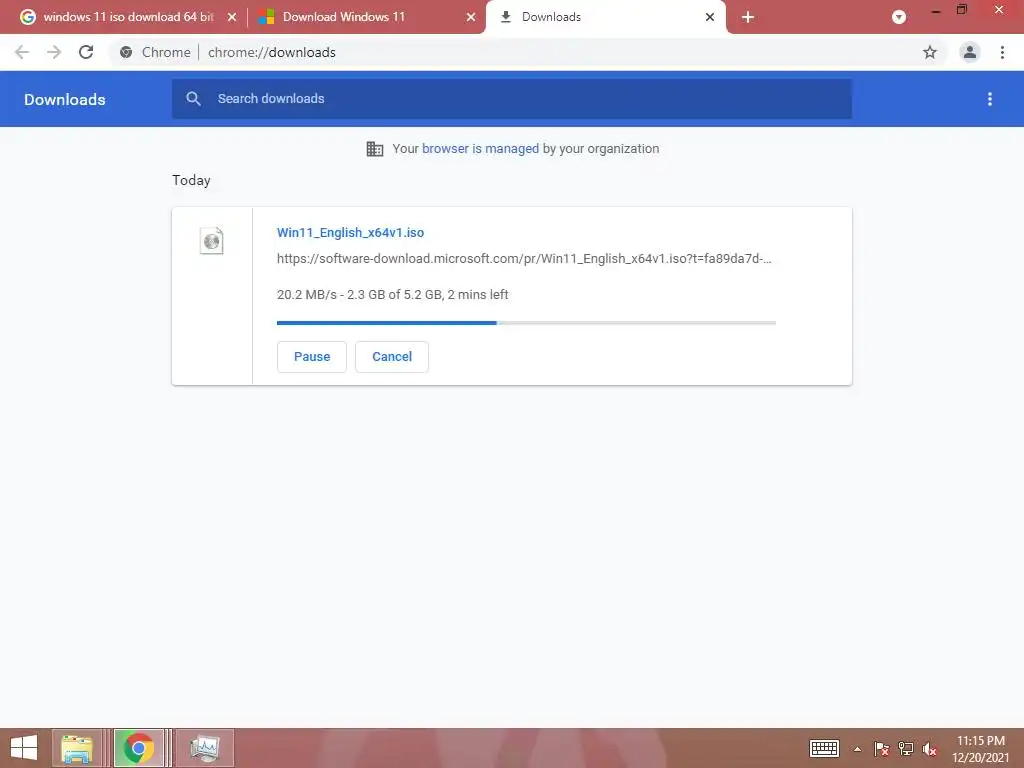Reload the downloads page

pos(86,52)
